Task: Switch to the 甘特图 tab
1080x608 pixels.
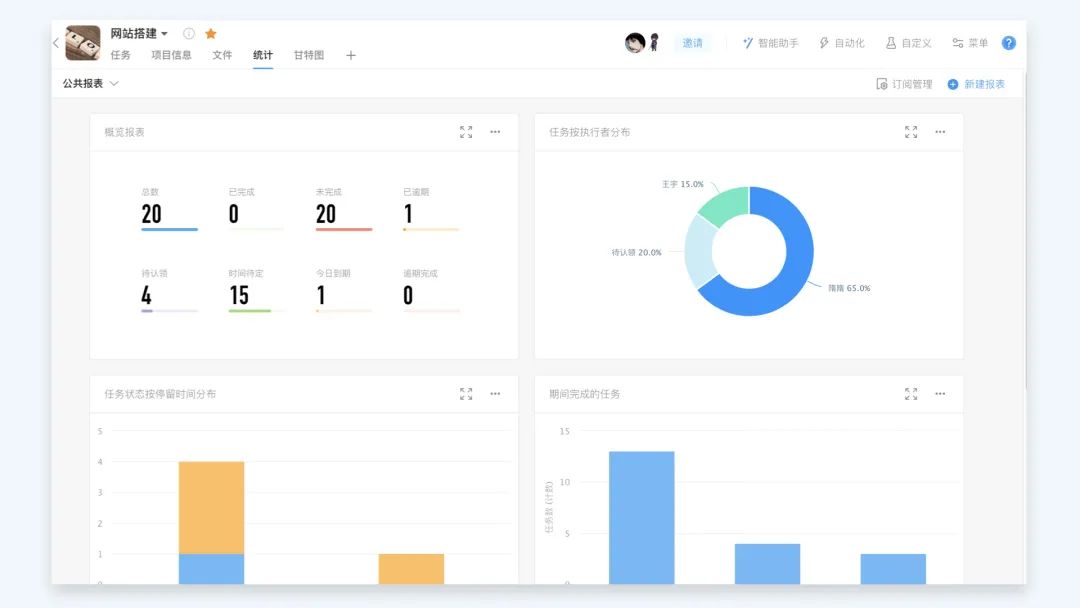Action: 309,55
